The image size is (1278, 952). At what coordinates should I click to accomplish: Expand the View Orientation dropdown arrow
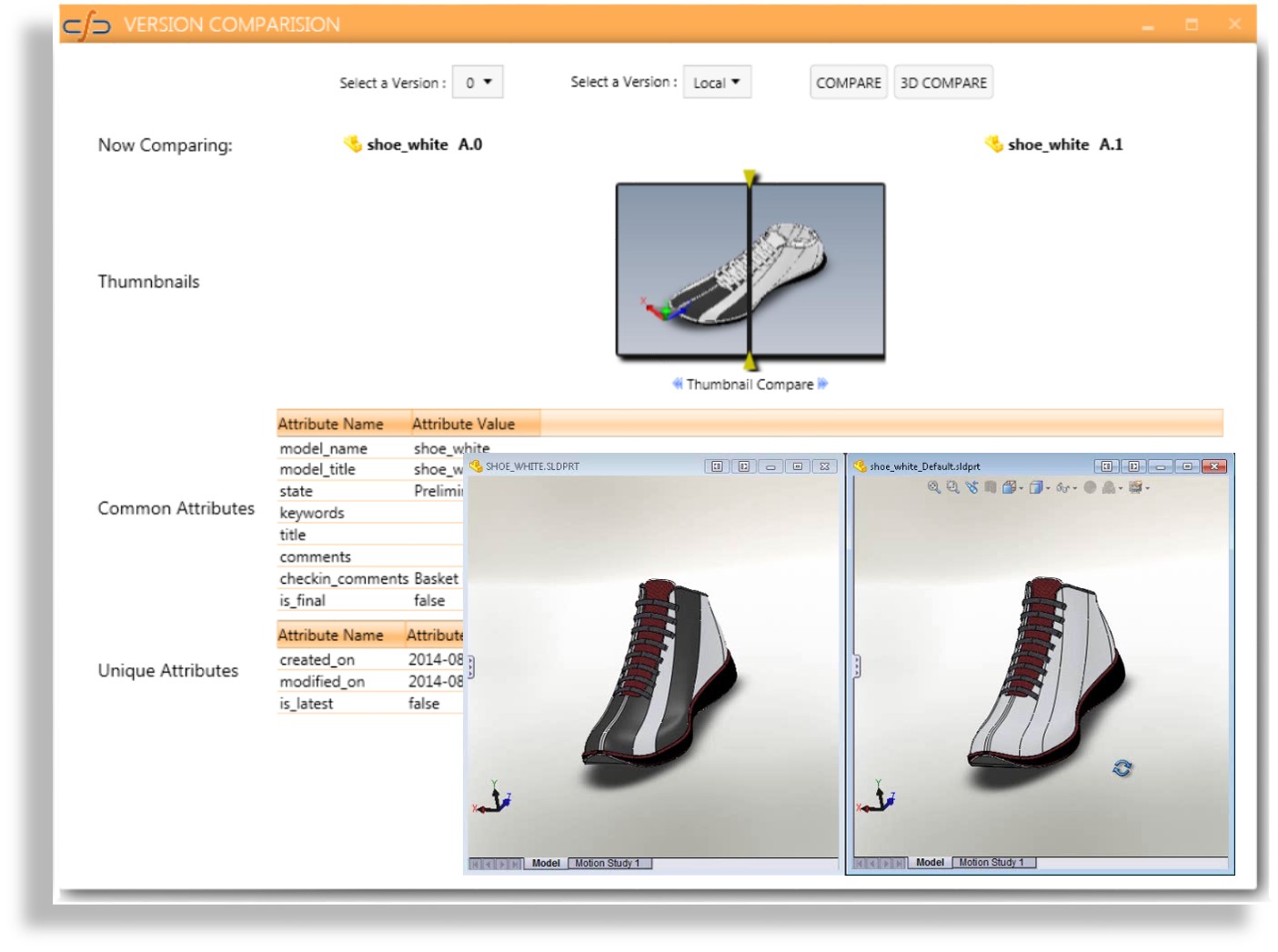pyautogui.click(x=1021, y=488)
